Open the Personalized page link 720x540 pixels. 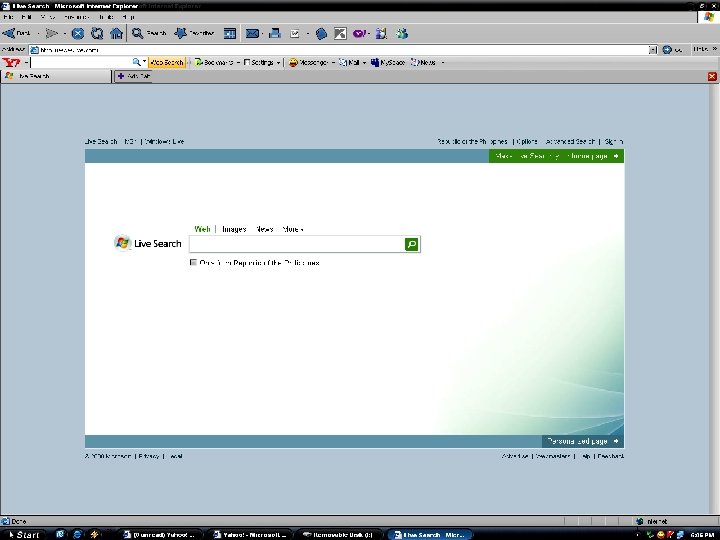[x=583, y=441]
